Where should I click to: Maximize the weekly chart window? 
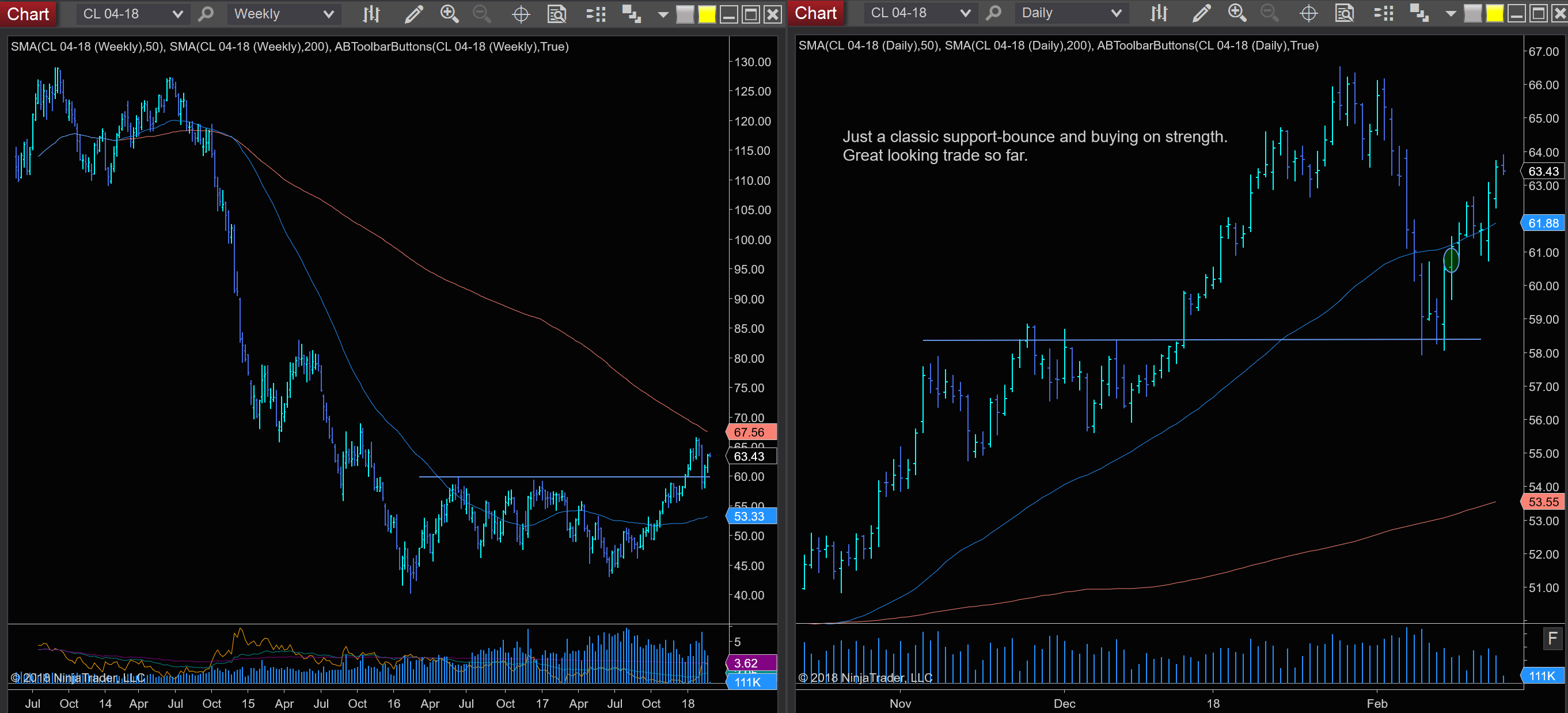pos(750,14)
